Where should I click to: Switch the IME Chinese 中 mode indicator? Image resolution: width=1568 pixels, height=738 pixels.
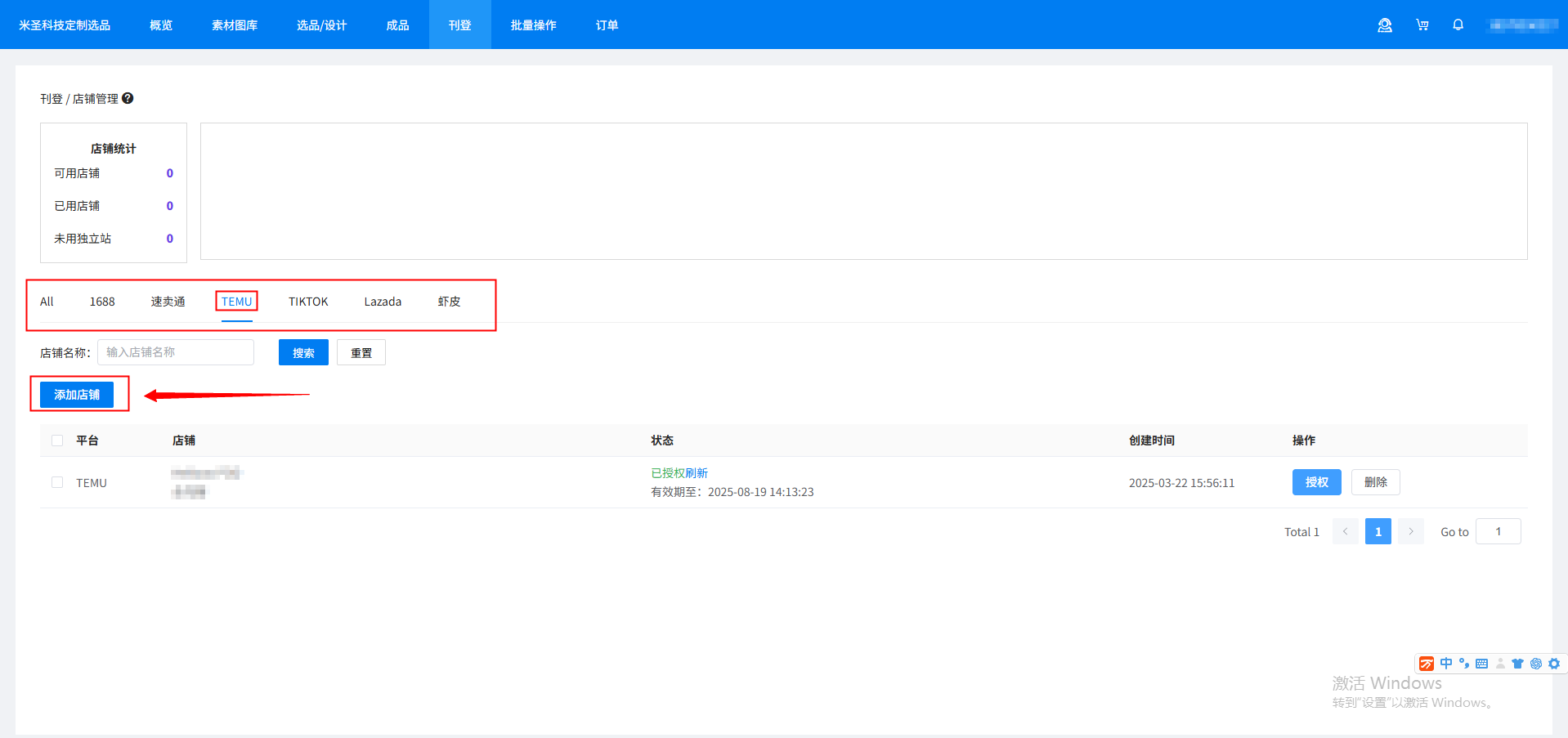pyautogui.click(x=1446, y=664)
